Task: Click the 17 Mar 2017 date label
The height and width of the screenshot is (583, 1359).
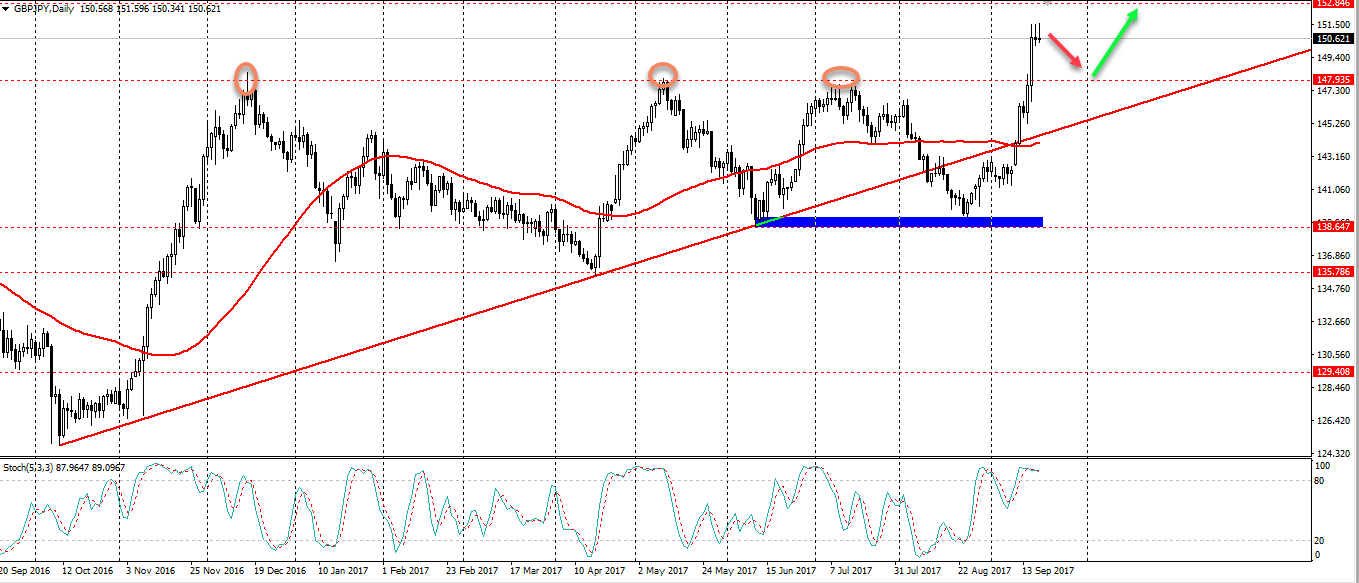Action: tap(535, 570)
